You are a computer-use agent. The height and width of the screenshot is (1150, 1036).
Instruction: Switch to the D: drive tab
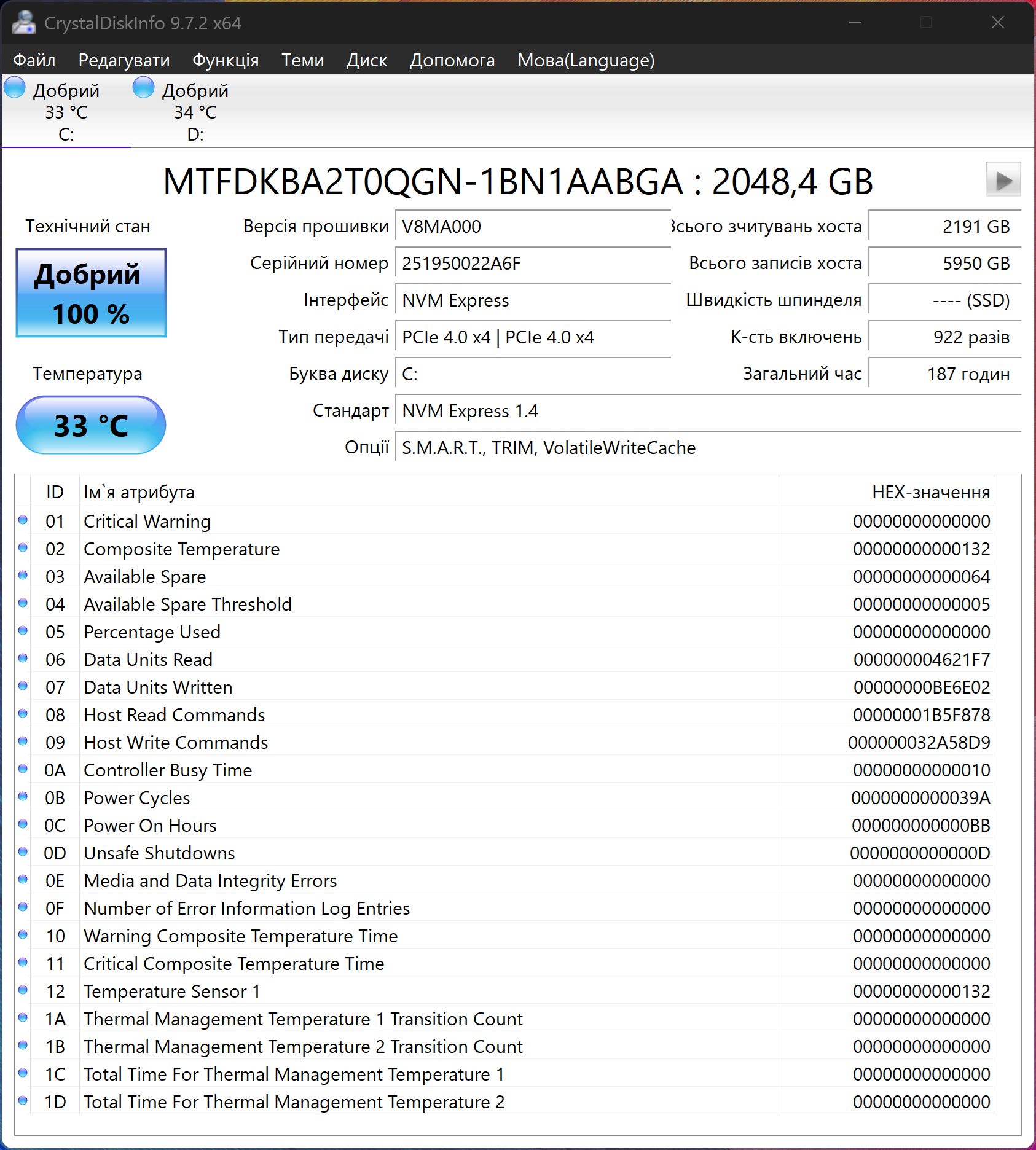195,112
